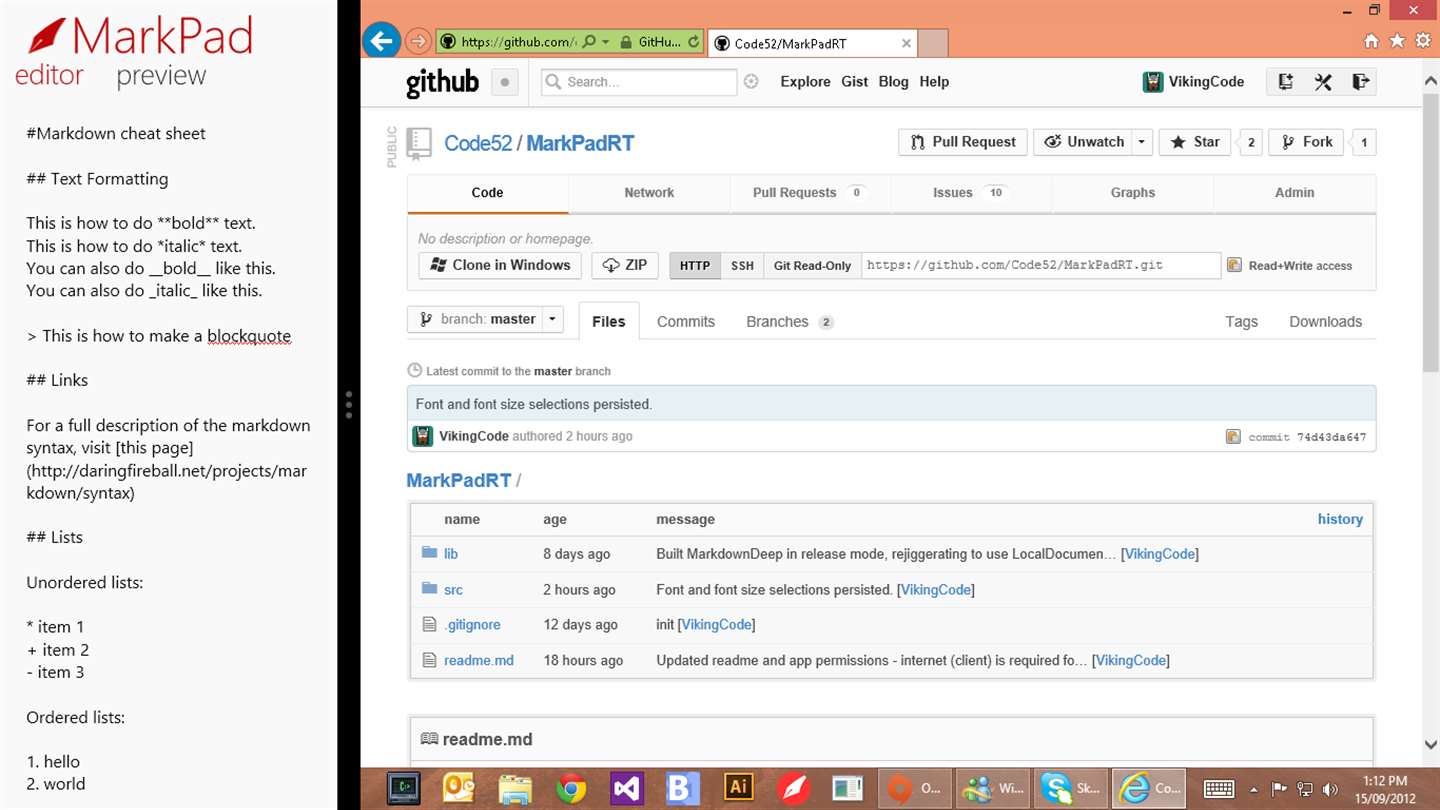The width and height of the screenshot is (1440, 810).
Task: Open File Explorer from taskbar
Action: [x=515, y=789]
